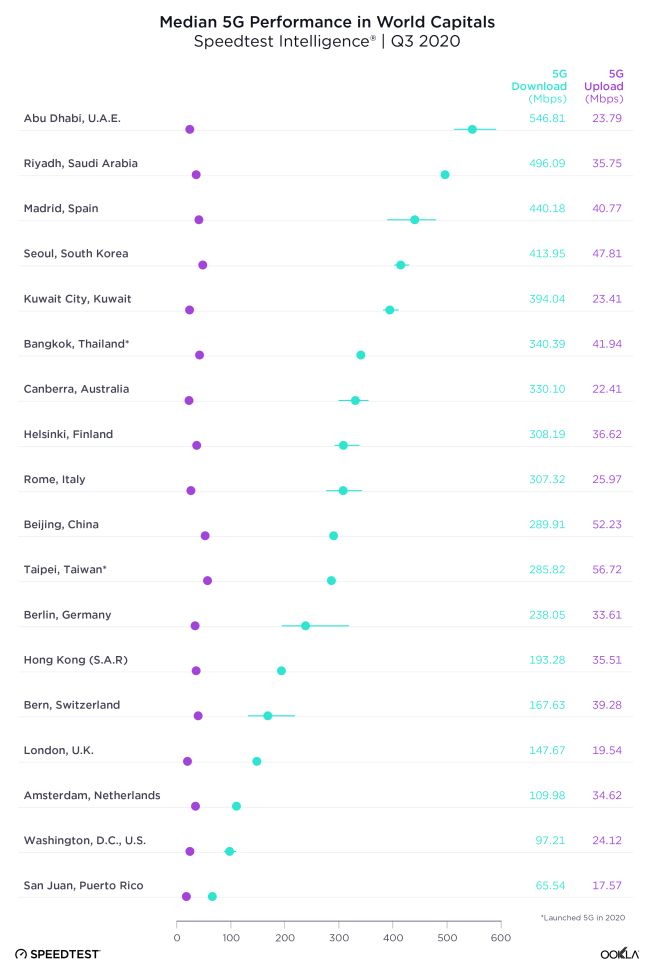Click the Washington, D.C., U.S. label
Screen dimensions: 655x978
tap(85, 840)
